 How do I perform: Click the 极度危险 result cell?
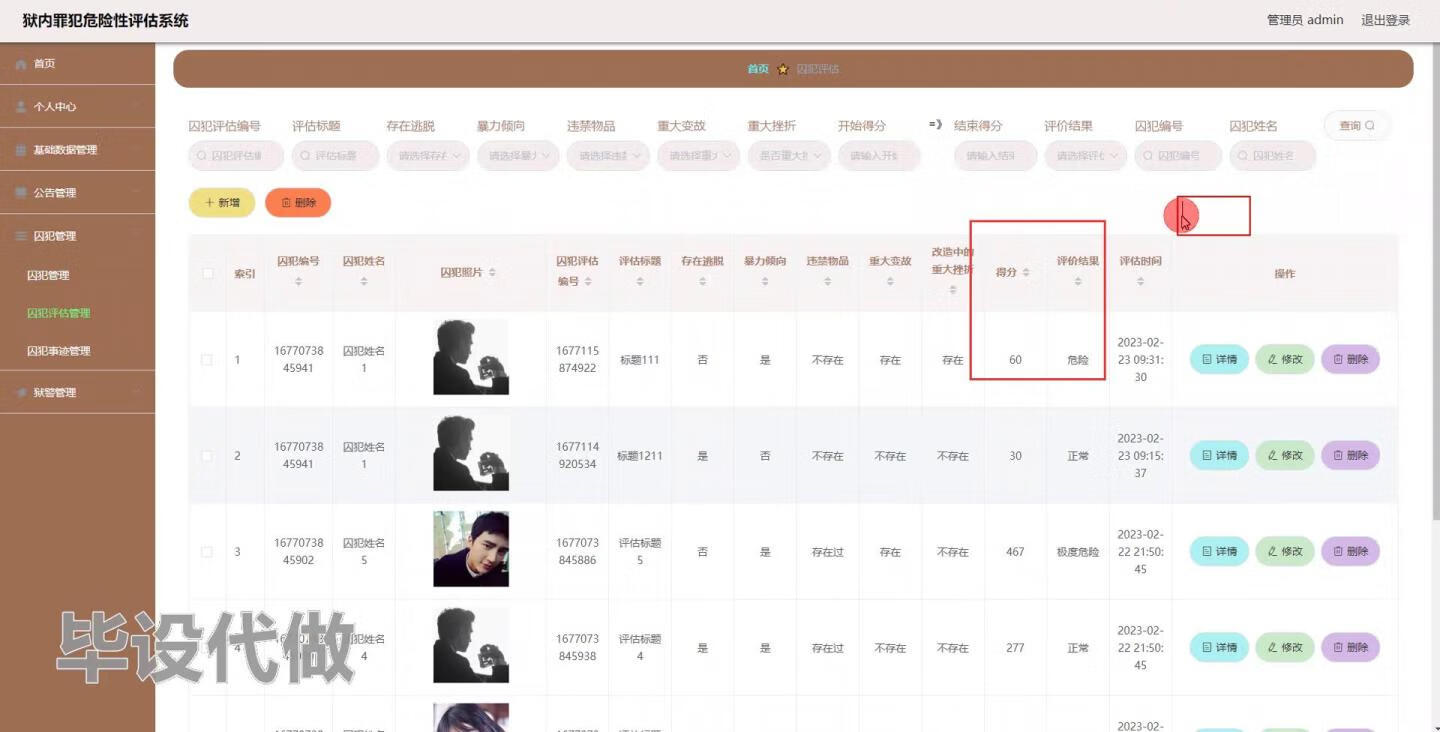(1078, 552)
